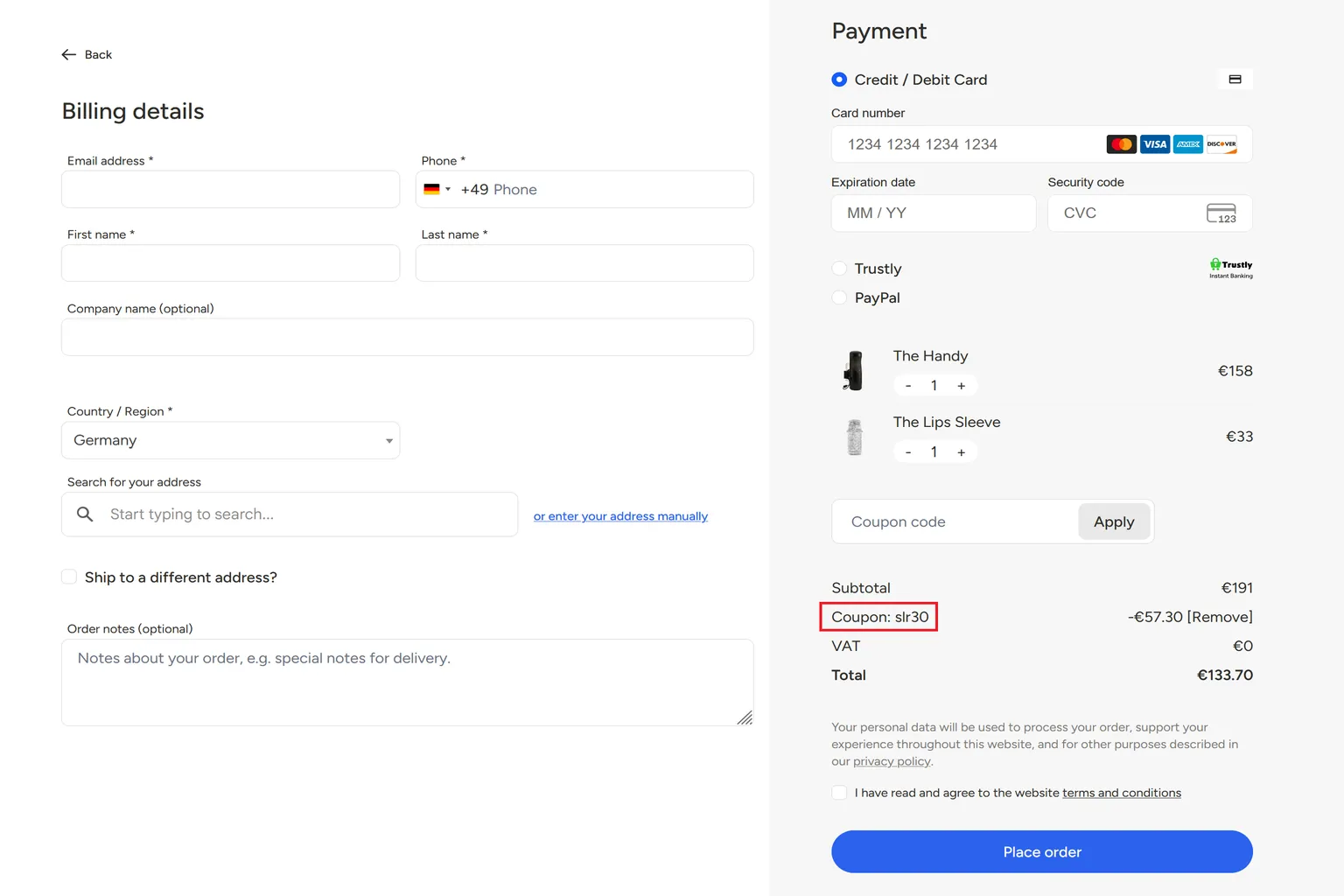The image size is (1344, 896).
Task: Focus the Card number field
Action: point(1041,144)
